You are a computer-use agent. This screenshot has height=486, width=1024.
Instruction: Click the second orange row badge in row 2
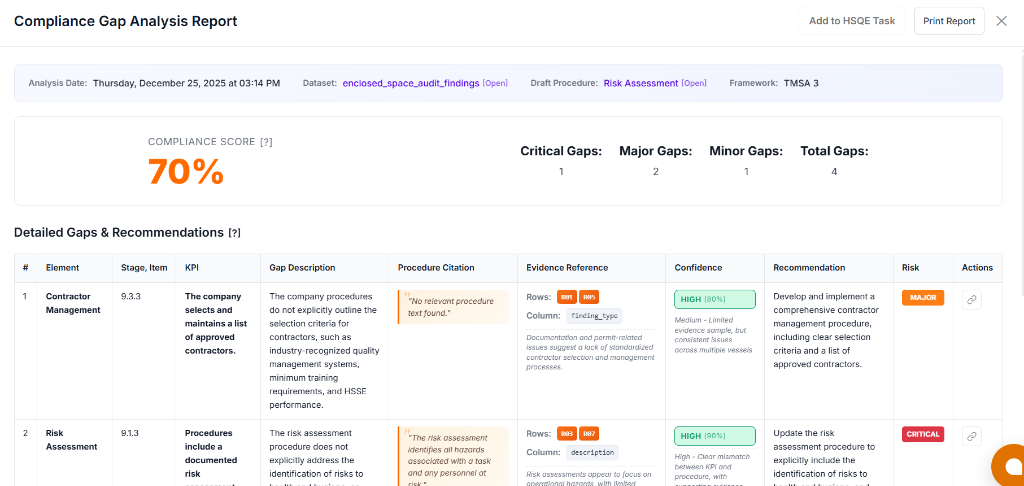[x=589, y=433]
